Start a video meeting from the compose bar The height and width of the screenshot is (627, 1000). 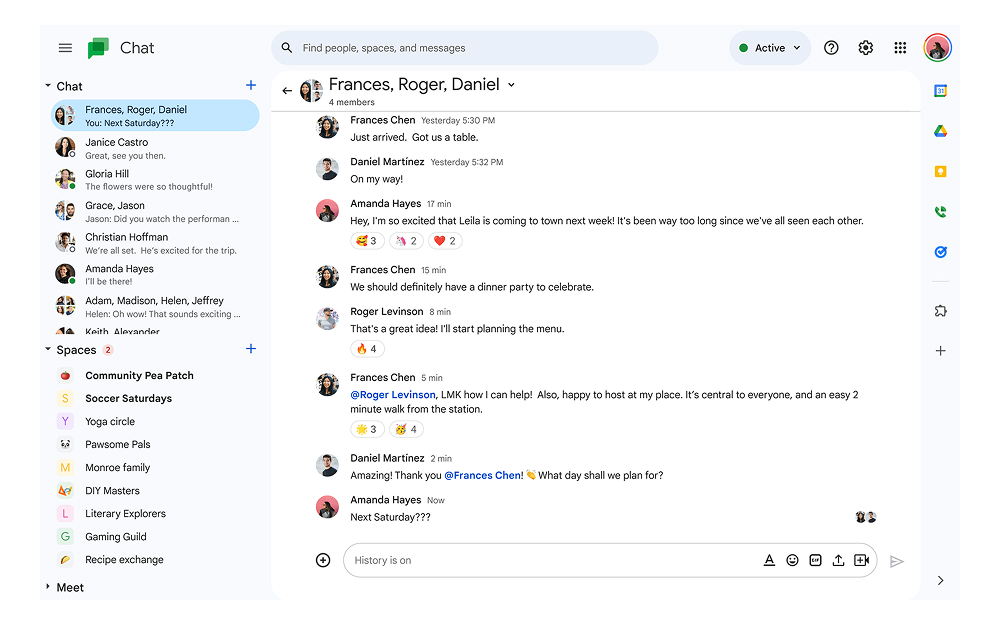(861, 560)
